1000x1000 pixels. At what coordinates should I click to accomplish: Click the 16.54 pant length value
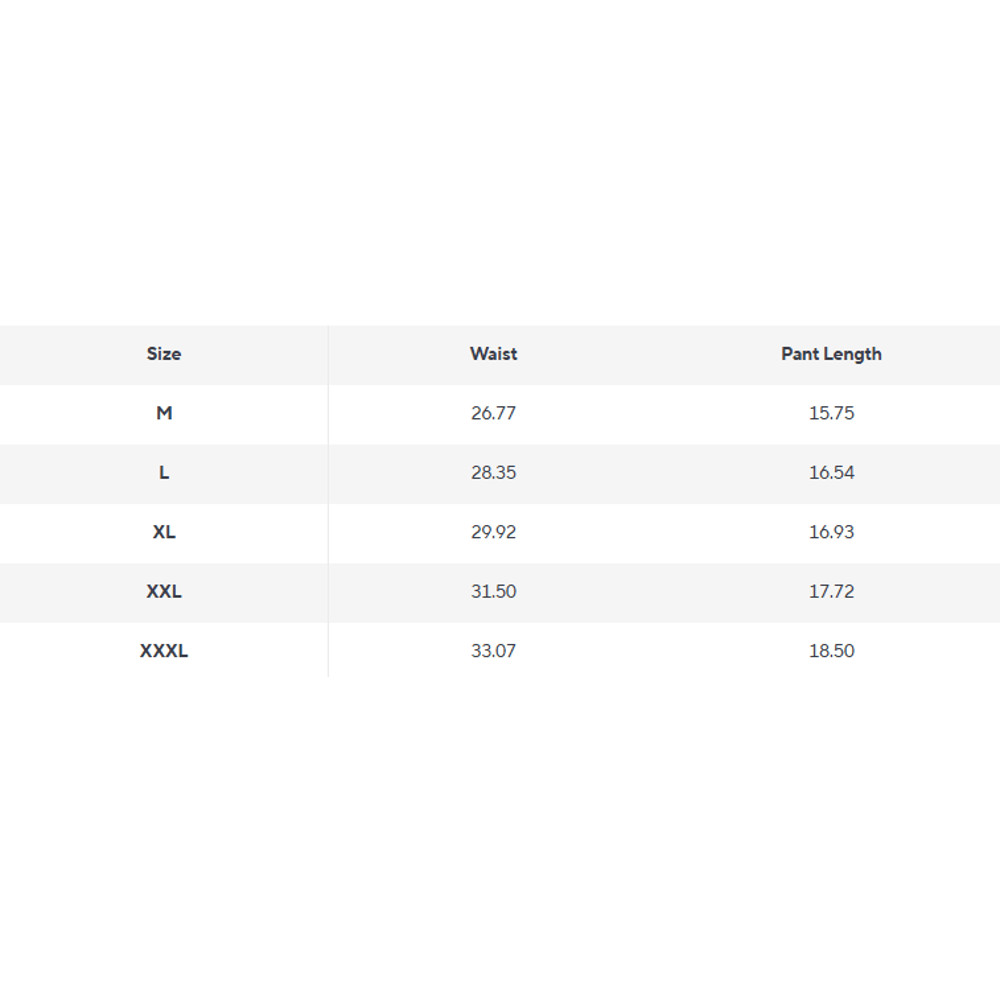point(831,473)
